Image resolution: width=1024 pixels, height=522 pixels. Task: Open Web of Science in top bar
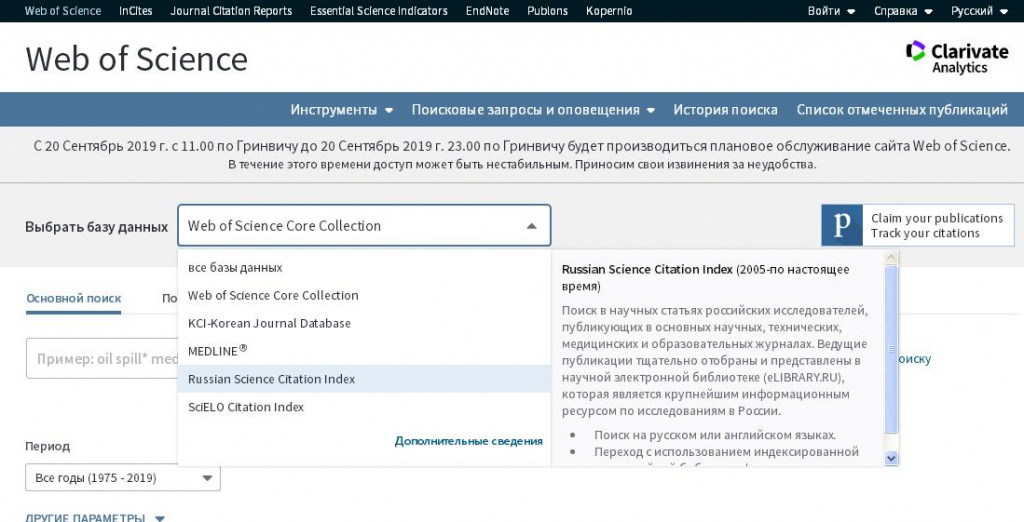tap(63, 11)
